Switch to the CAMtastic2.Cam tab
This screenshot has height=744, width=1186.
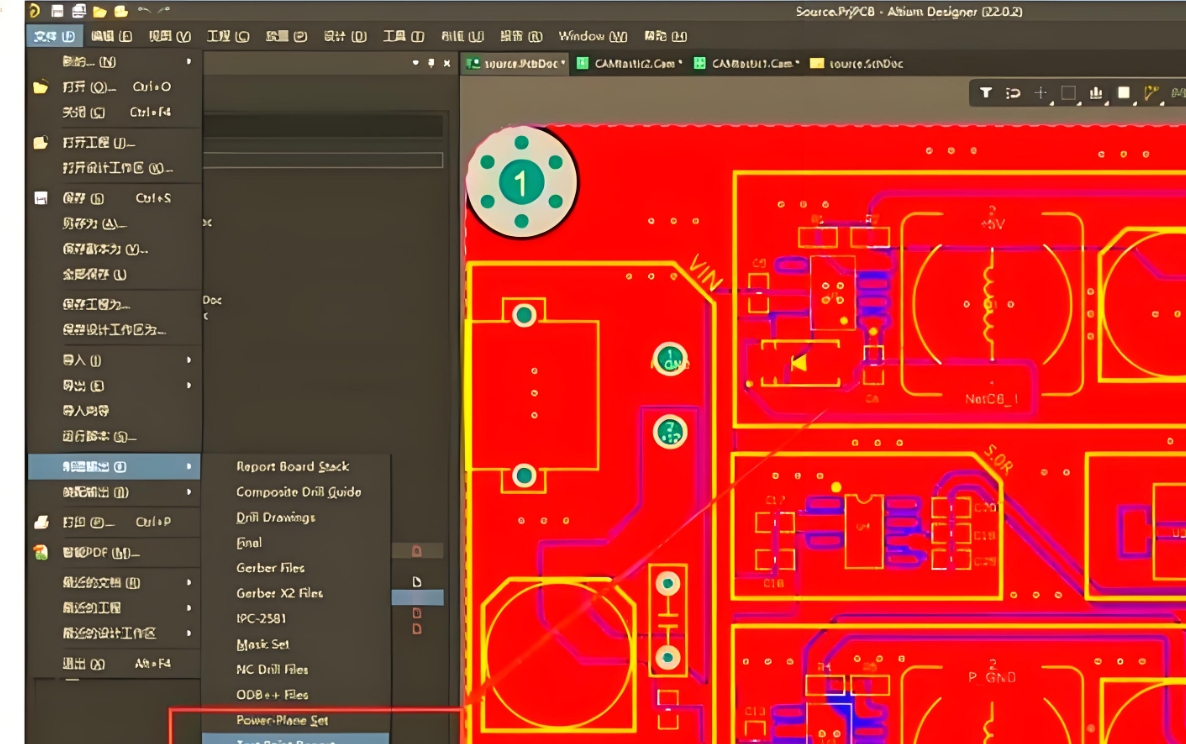pyautogui.click(x=629, y=64)
